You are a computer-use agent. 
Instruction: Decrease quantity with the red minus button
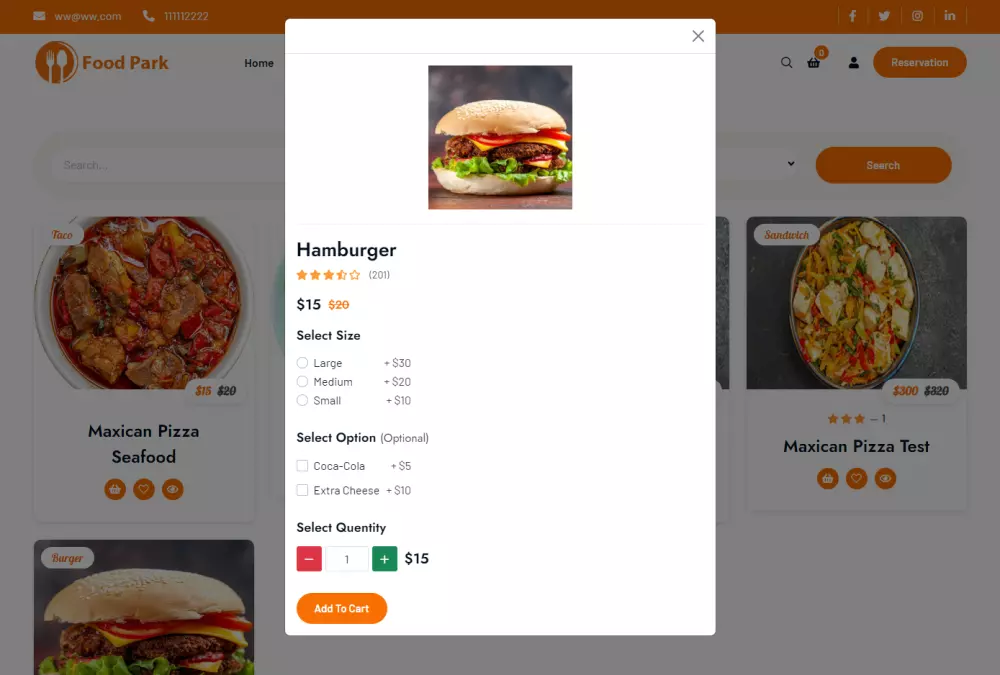(309, 559)
